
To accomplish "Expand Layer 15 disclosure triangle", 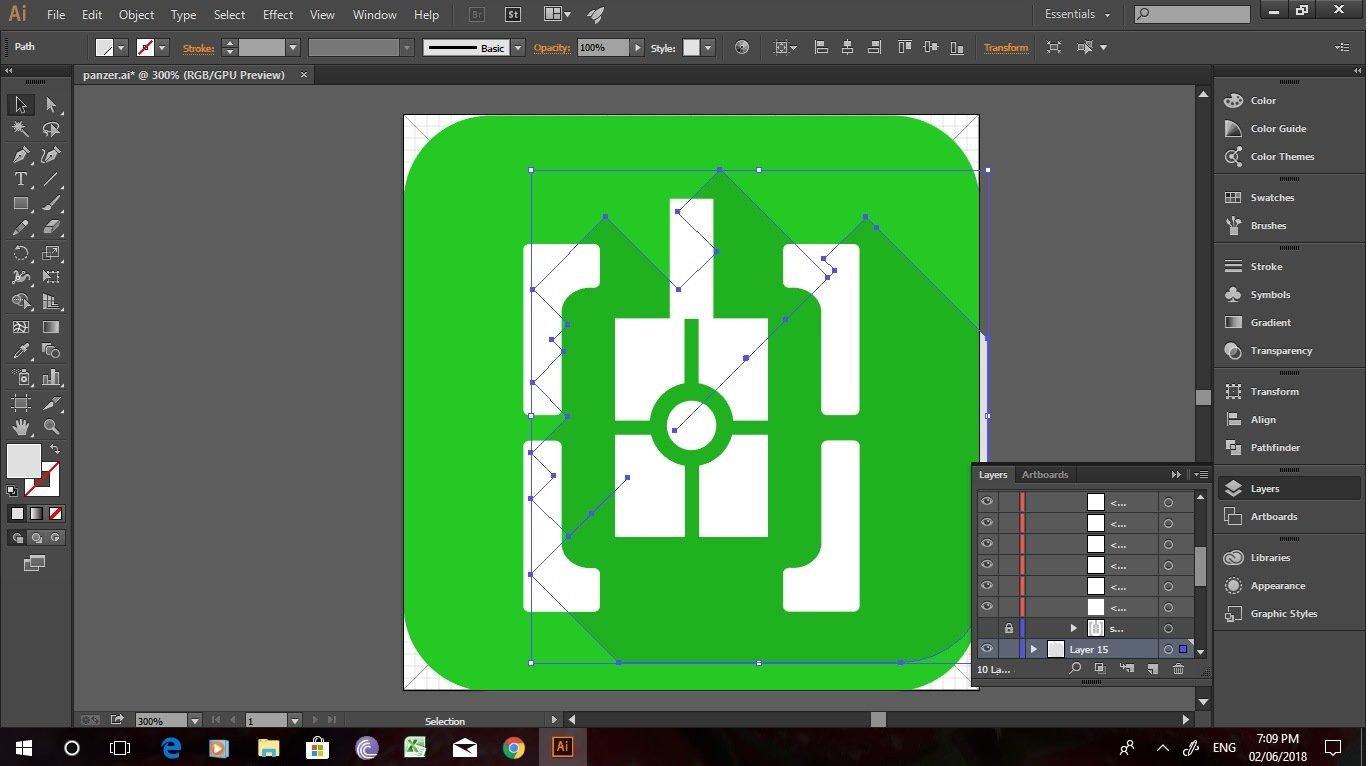I will [x=1033, y=649].
